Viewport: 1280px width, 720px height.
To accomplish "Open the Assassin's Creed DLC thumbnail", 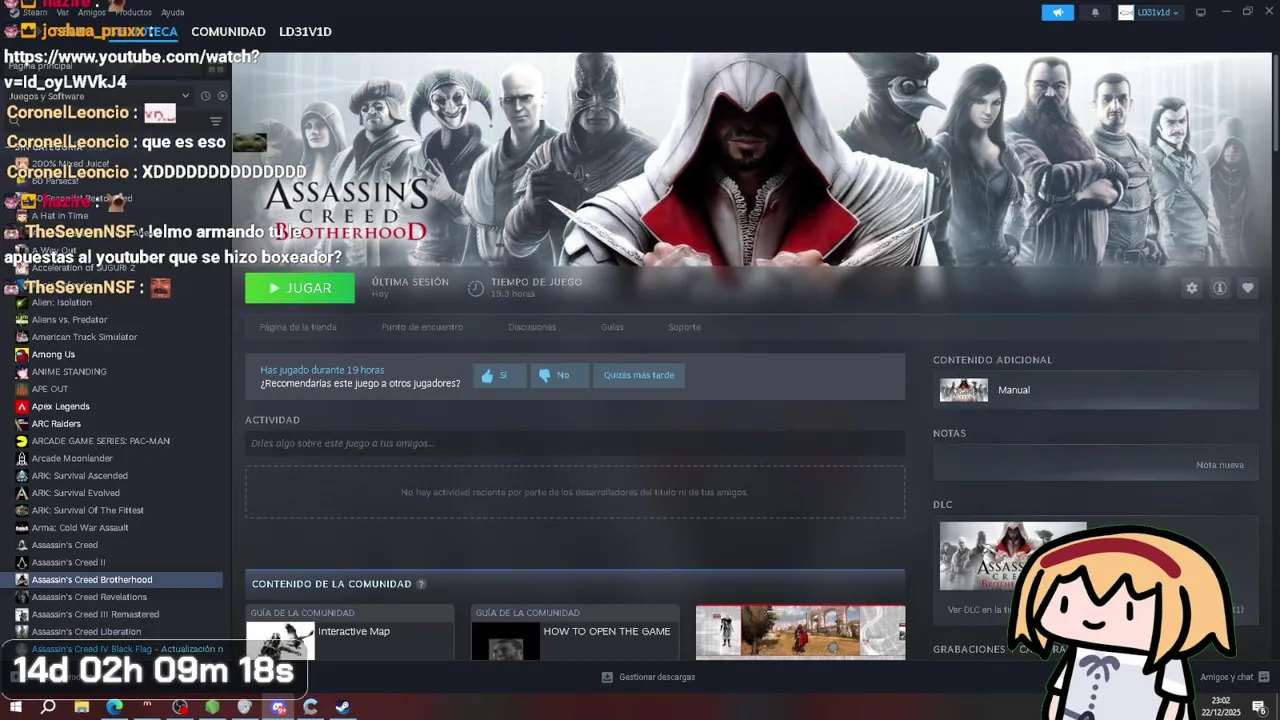I will click(x=1012, y=556).
